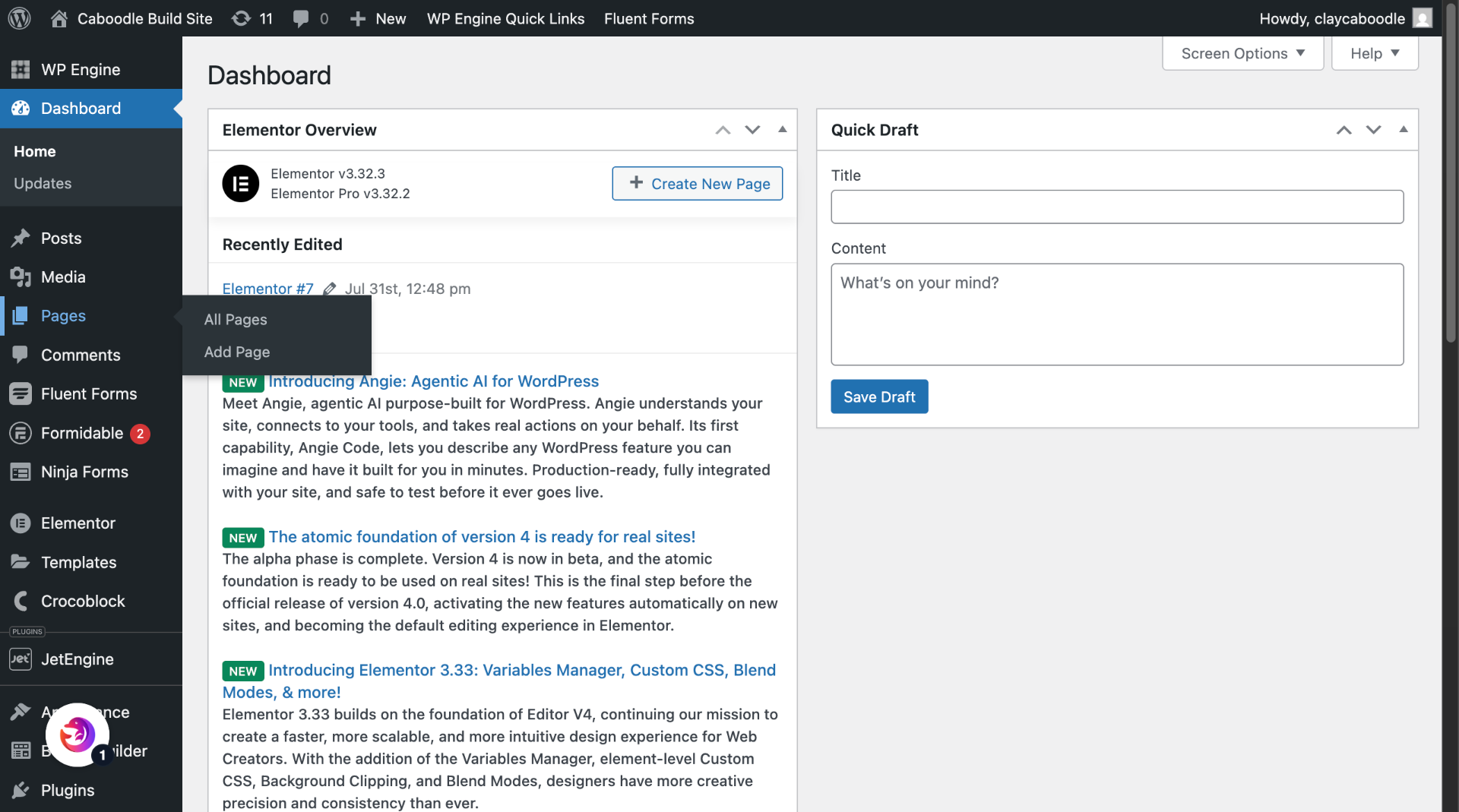
Task: Go to Updates submenu item
Action: pyautogui.click(x=43, y=183)
